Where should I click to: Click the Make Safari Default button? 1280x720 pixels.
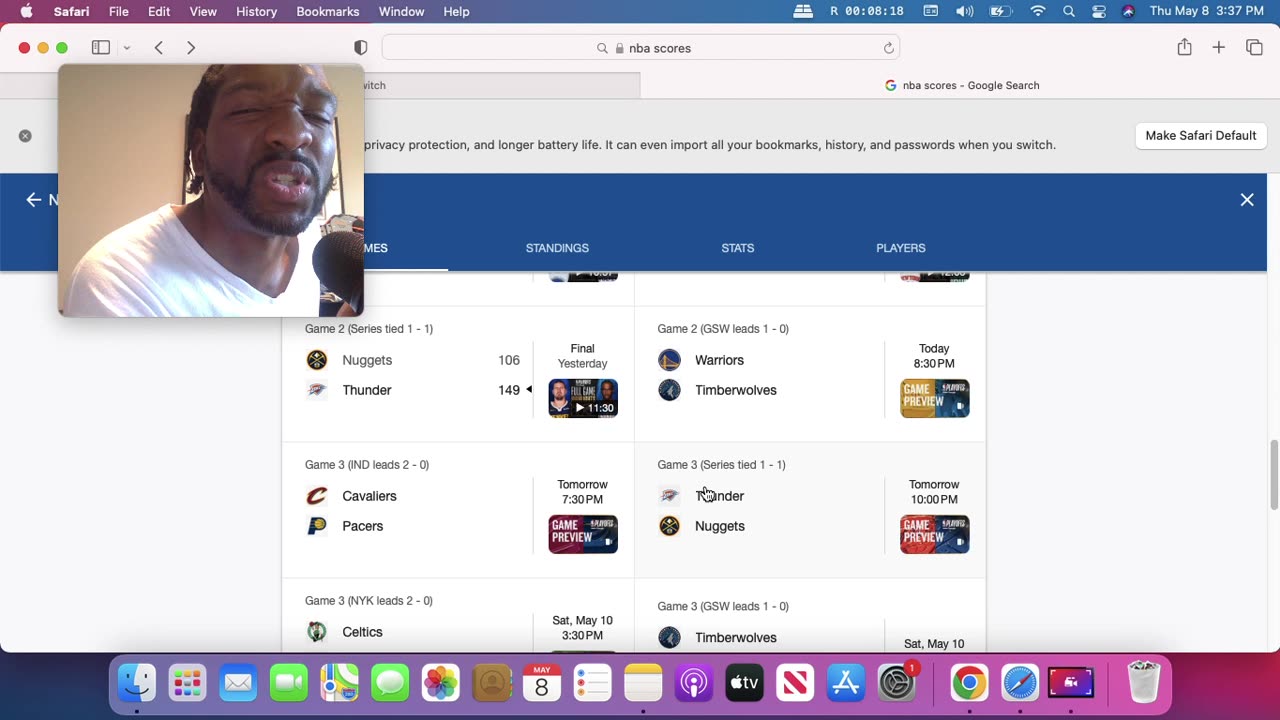click(x=1200, y=136)
